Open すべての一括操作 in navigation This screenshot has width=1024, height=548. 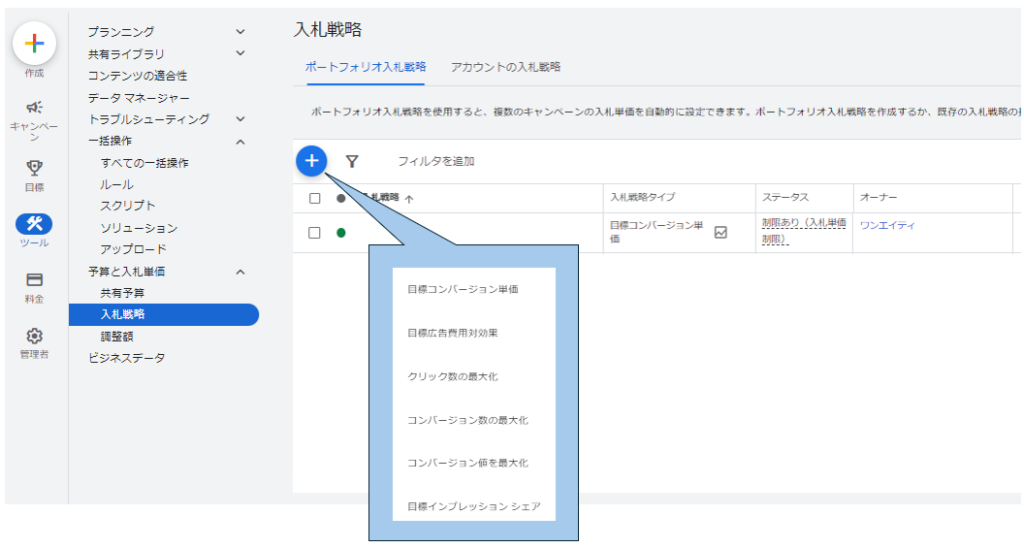coord(144,163)
